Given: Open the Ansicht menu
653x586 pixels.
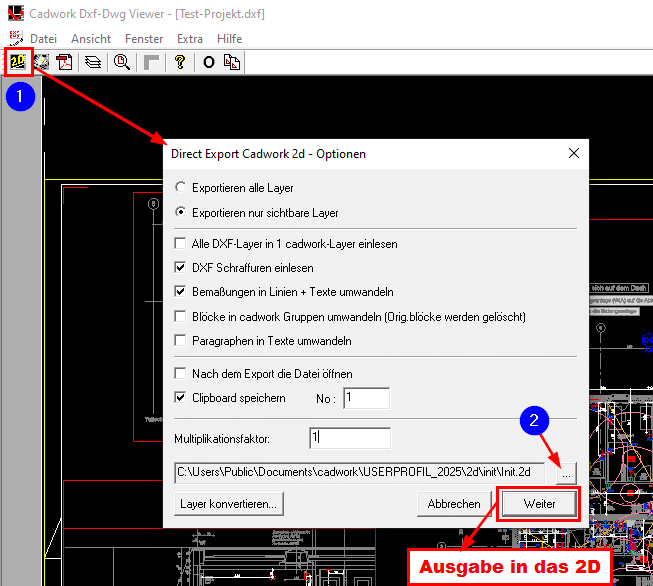Looking at the screenshot, I should pos(91,39).
